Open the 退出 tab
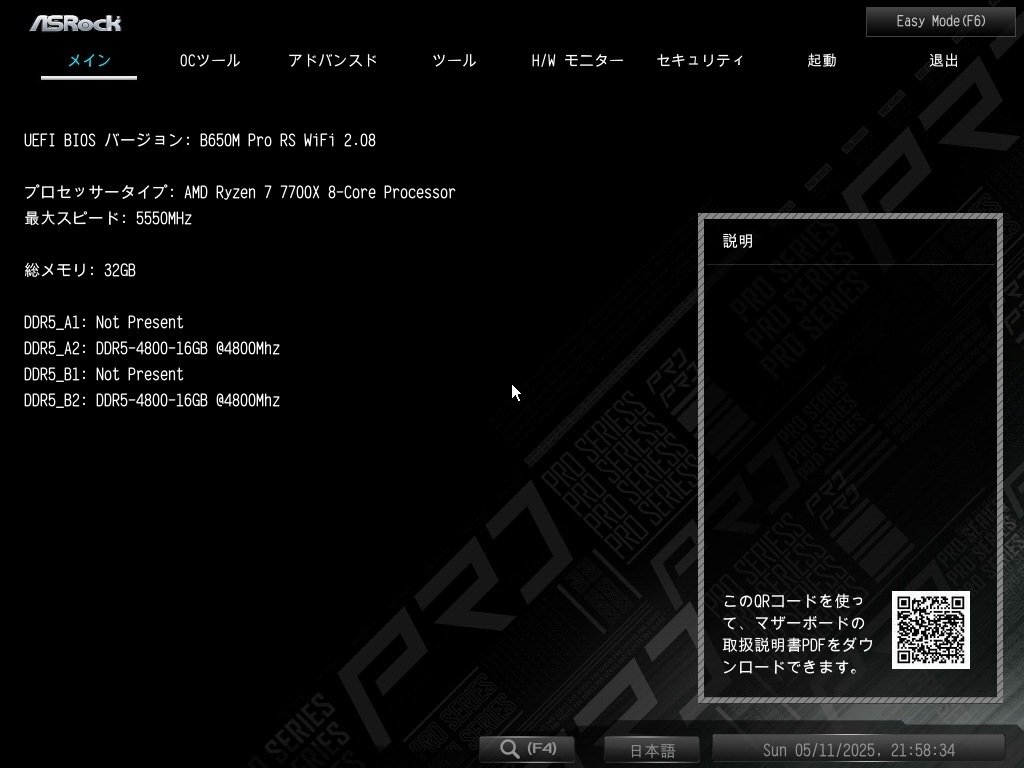 coord(944,61)
